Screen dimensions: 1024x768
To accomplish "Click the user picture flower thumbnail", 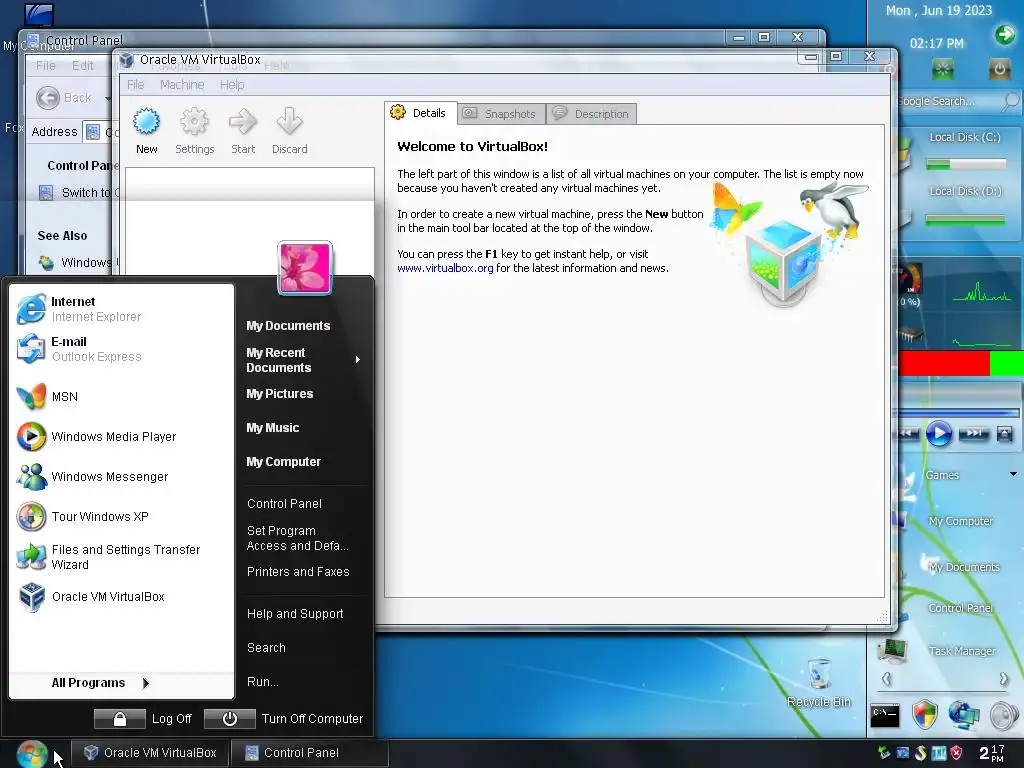I will [305, 268].
